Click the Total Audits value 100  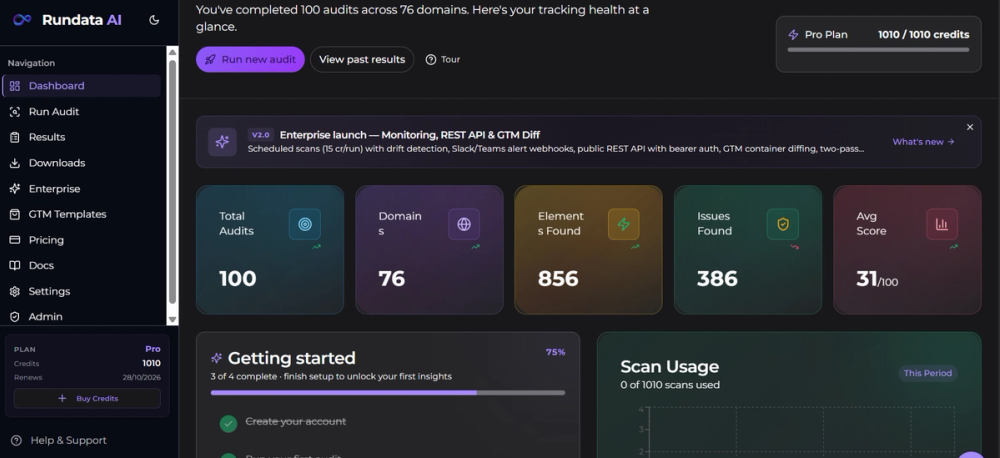tap(238, 279)
